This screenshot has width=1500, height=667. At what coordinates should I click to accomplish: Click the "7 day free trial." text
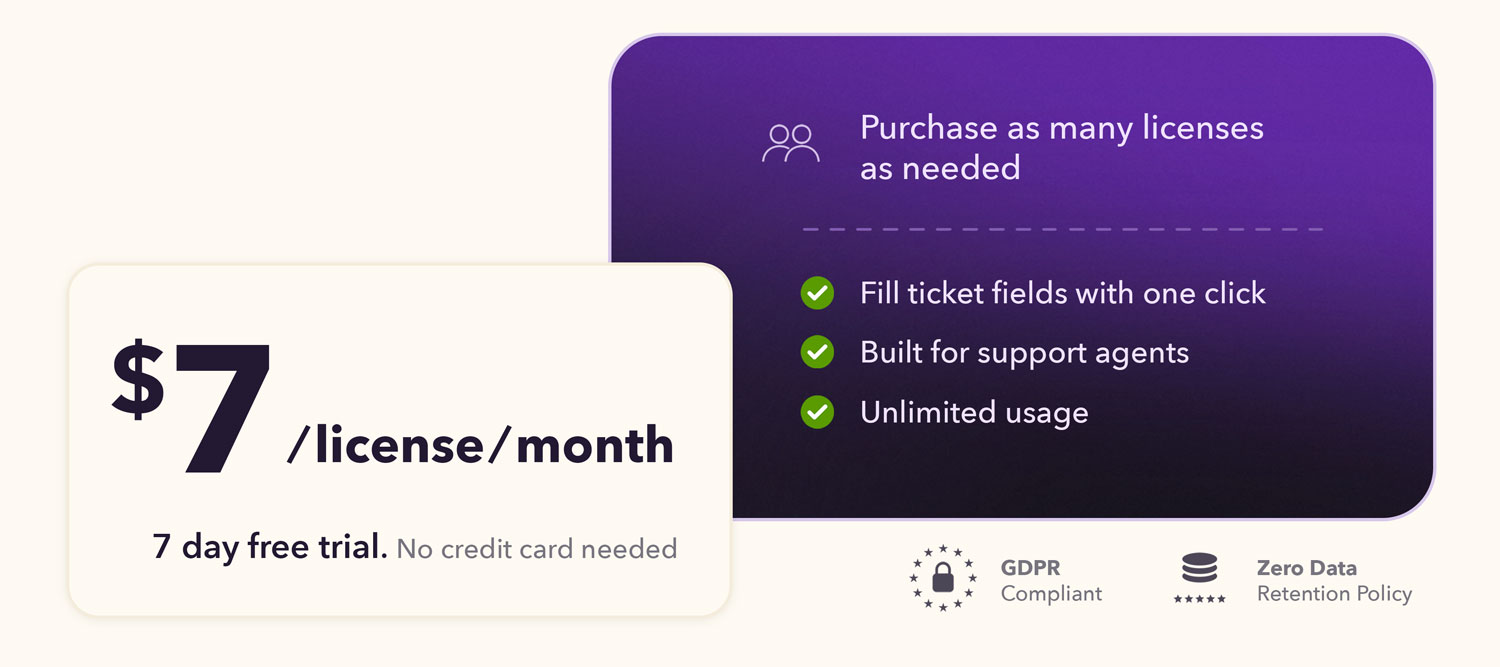[270, 547]
